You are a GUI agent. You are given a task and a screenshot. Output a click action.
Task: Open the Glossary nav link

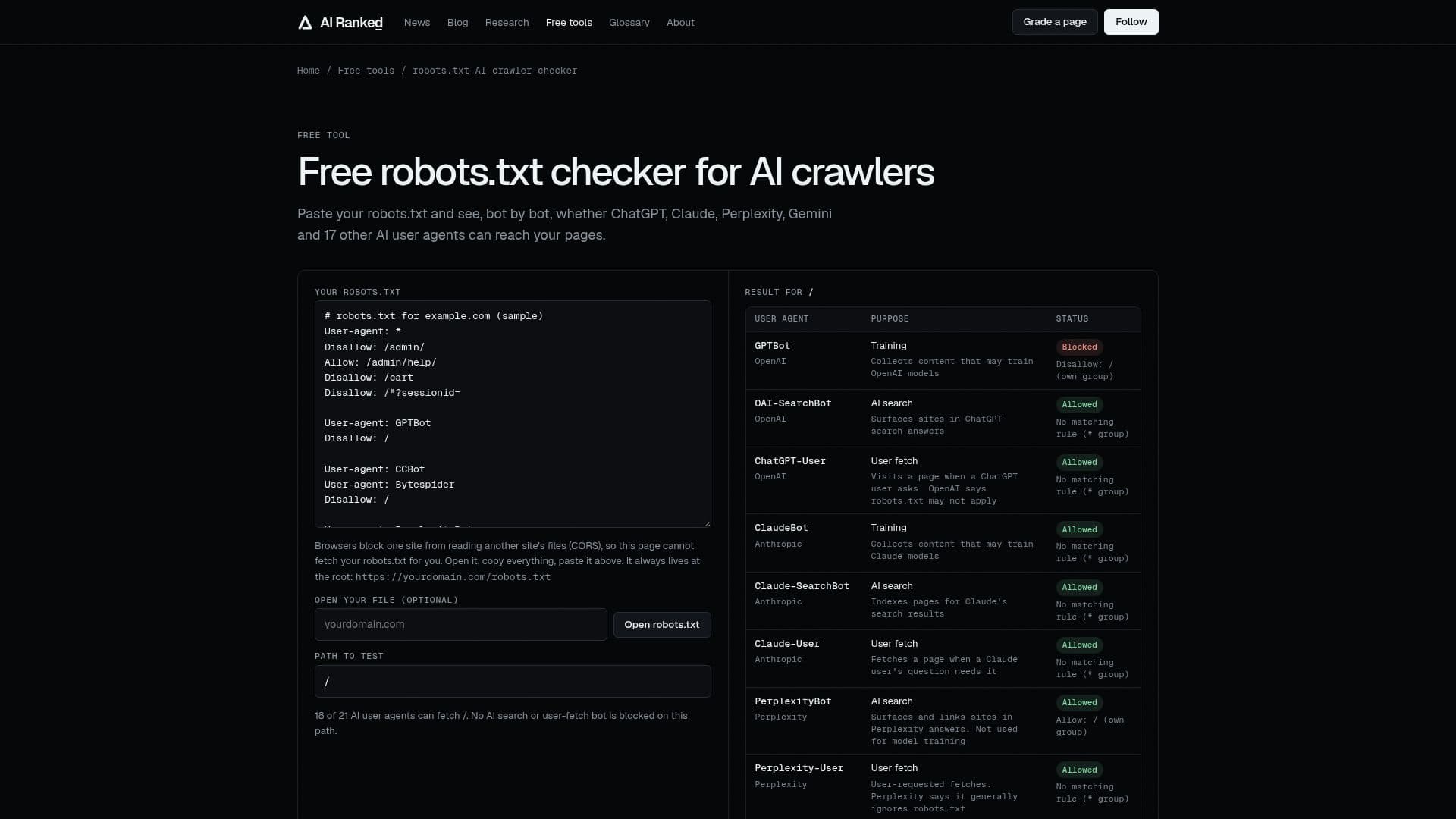[629, 23]
